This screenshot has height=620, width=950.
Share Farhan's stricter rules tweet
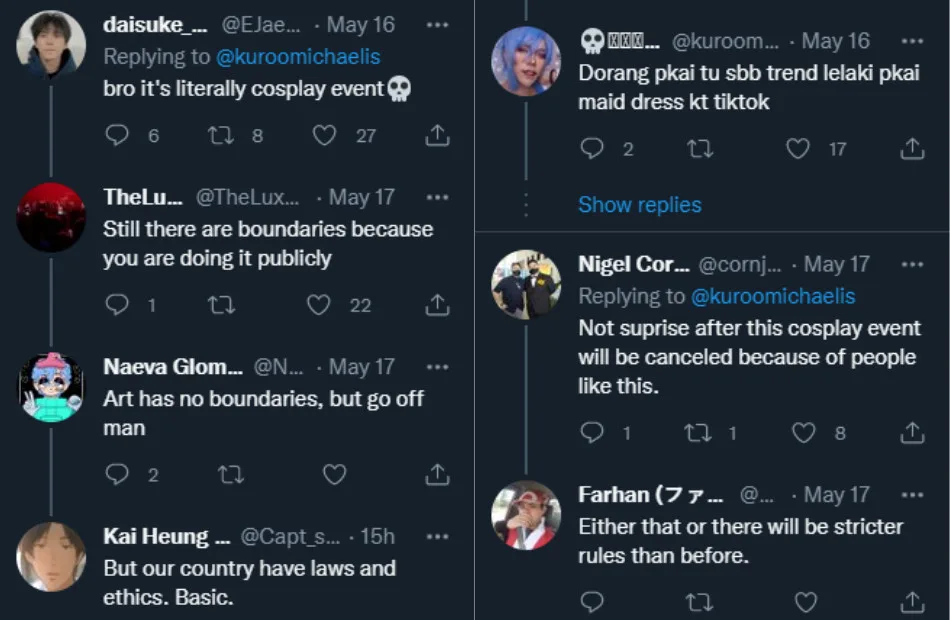tap(912, 601)
